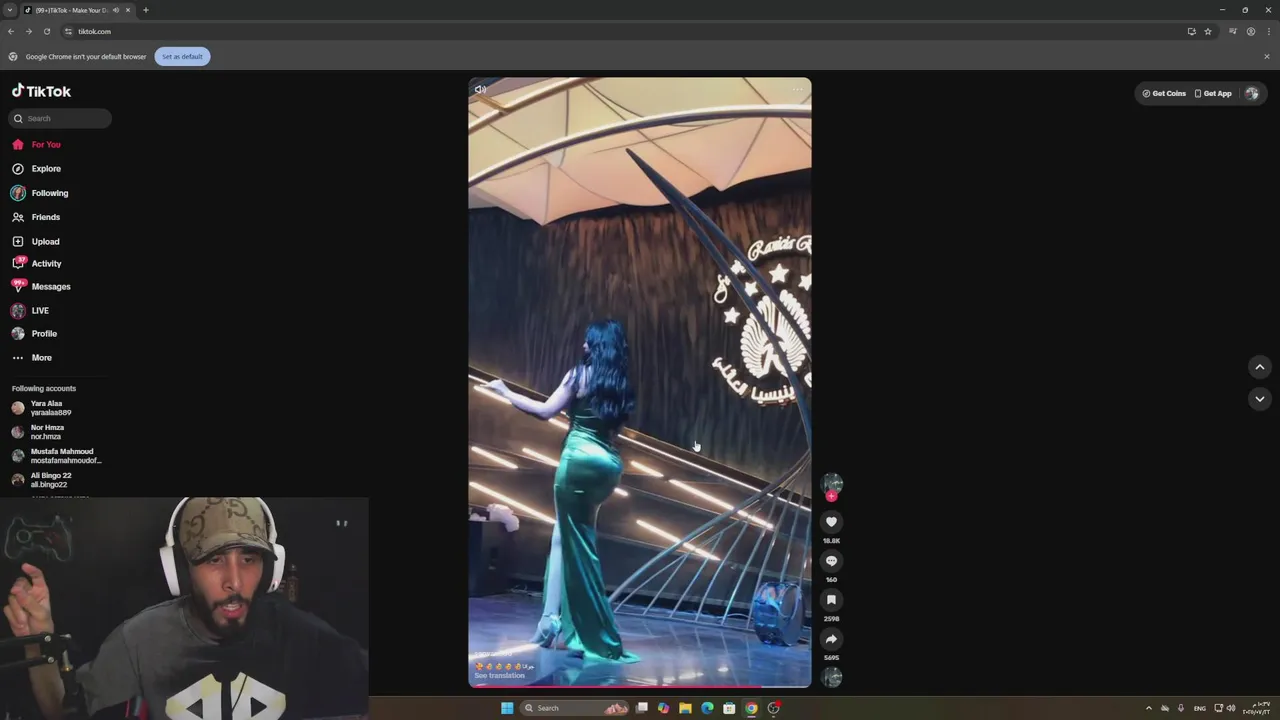Image resolution: width=1280 pixels, height=720 pixels.
Task: Open the Activity notifications
Action: pyautogui.click(x=37, y=264)
